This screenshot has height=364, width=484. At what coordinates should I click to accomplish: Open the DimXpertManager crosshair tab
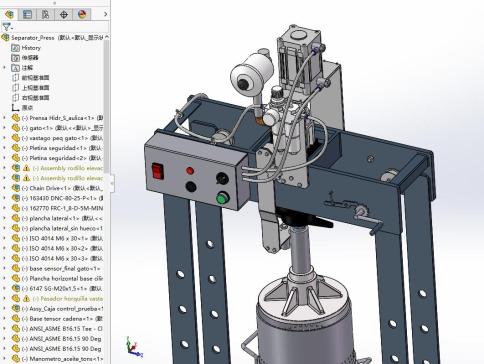[x=63, y=14]
